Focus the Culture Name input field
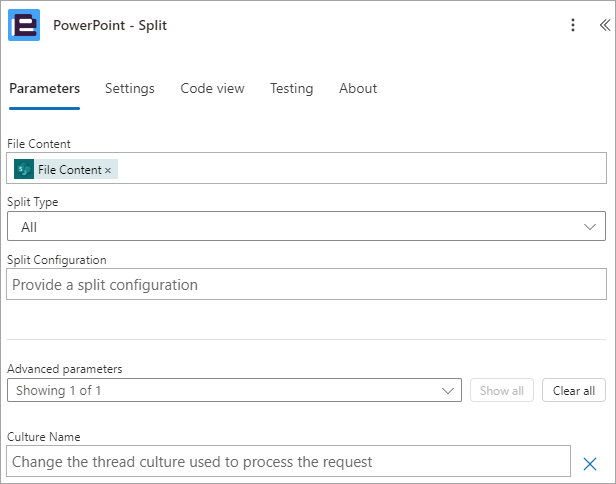Viewport: 616px width, 484px height. click(288, 461)
